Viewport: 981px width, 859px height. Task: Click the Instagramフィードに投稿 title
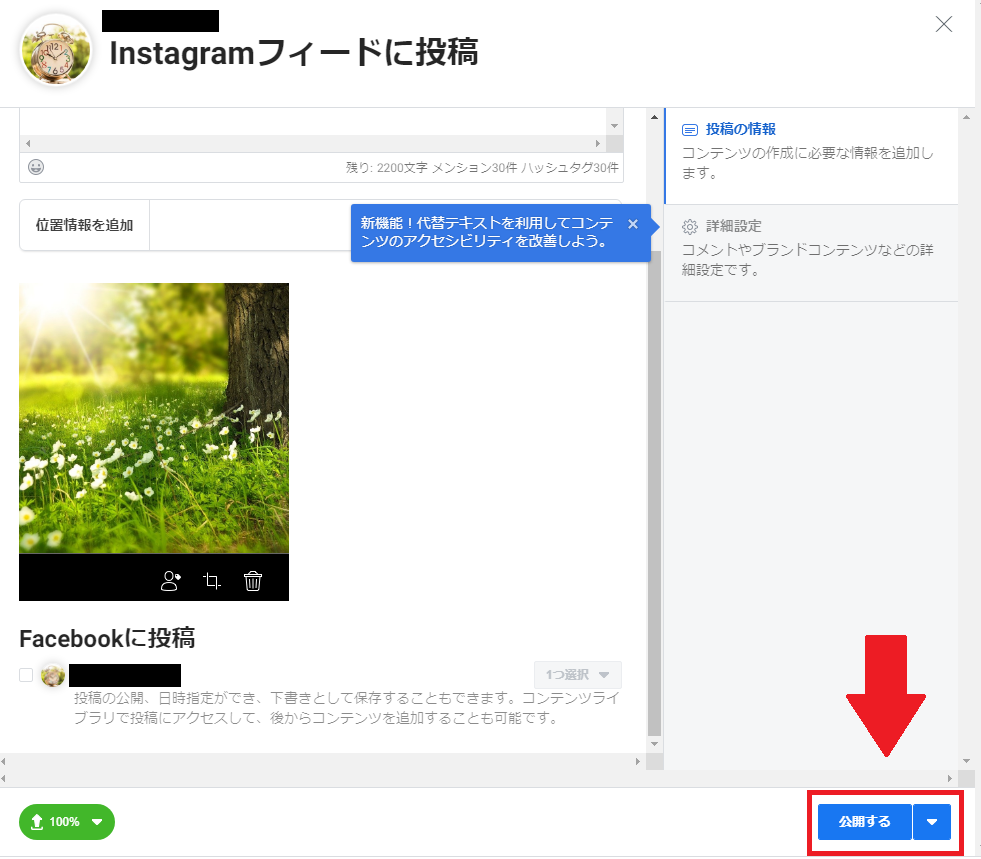[294, 53]
